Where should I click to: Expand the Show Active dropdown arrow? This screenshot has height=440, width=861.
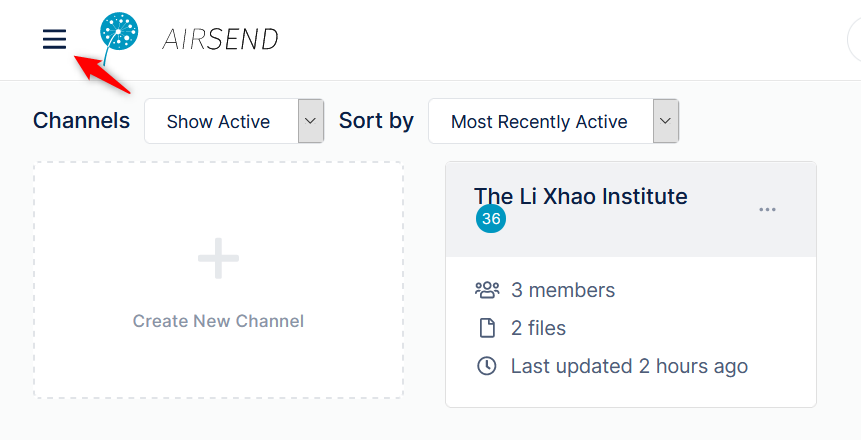pyautogui.click(x=311, y=121)
